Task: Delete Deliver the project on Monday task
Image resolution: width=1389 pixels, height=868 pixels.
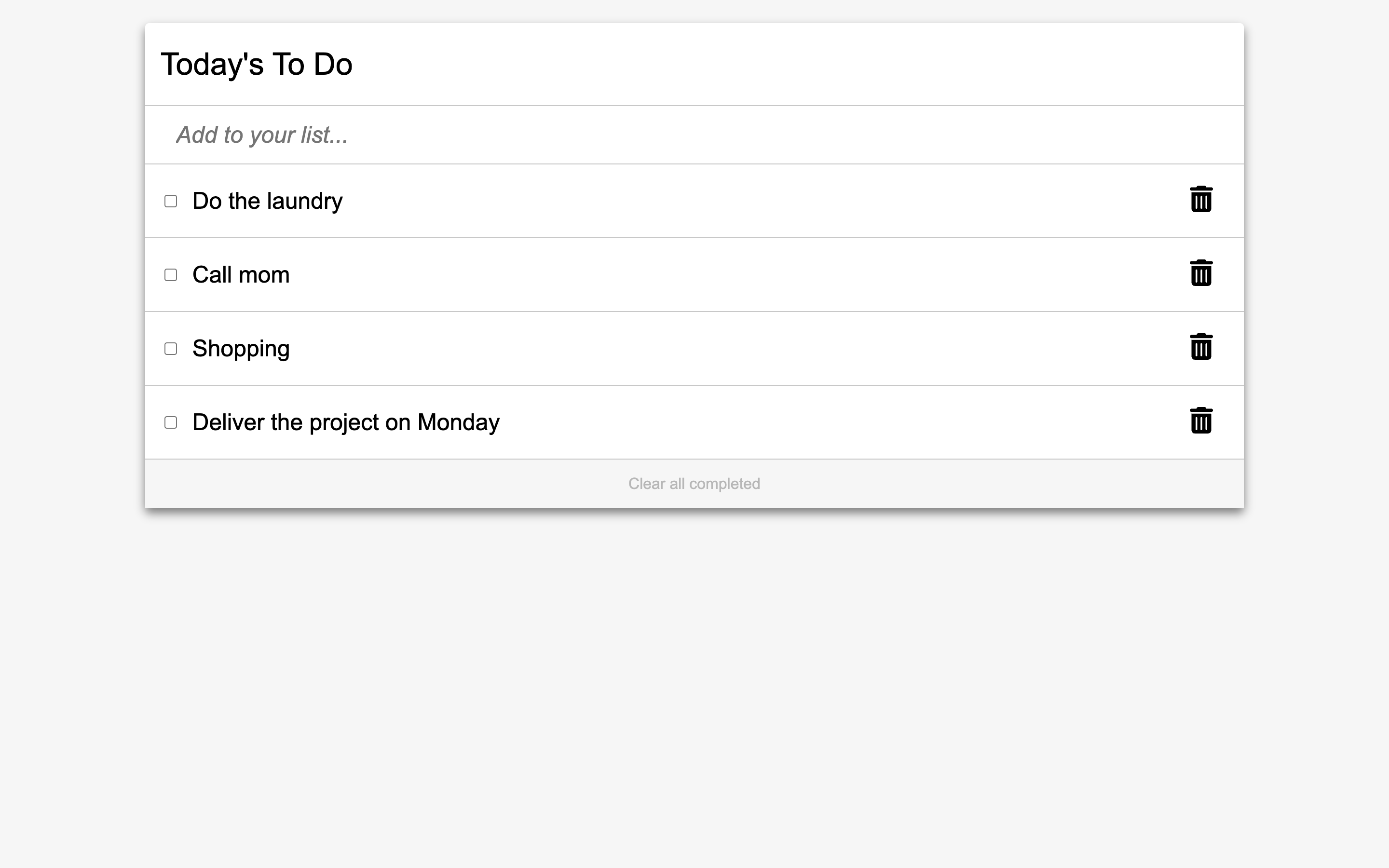Action: pos(1201,421)
